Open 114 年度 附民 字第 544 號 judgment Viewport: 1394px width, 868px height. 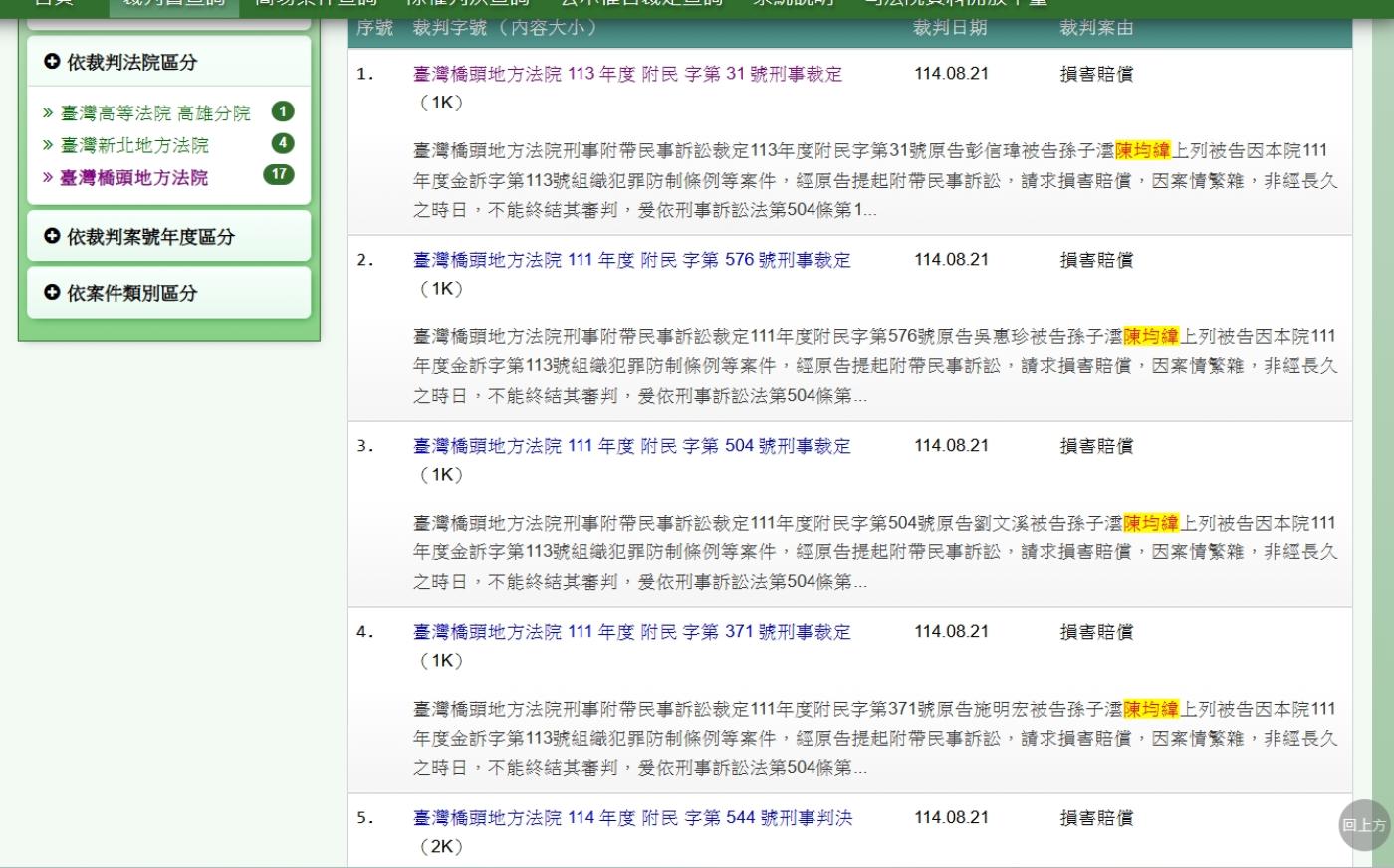632,818
